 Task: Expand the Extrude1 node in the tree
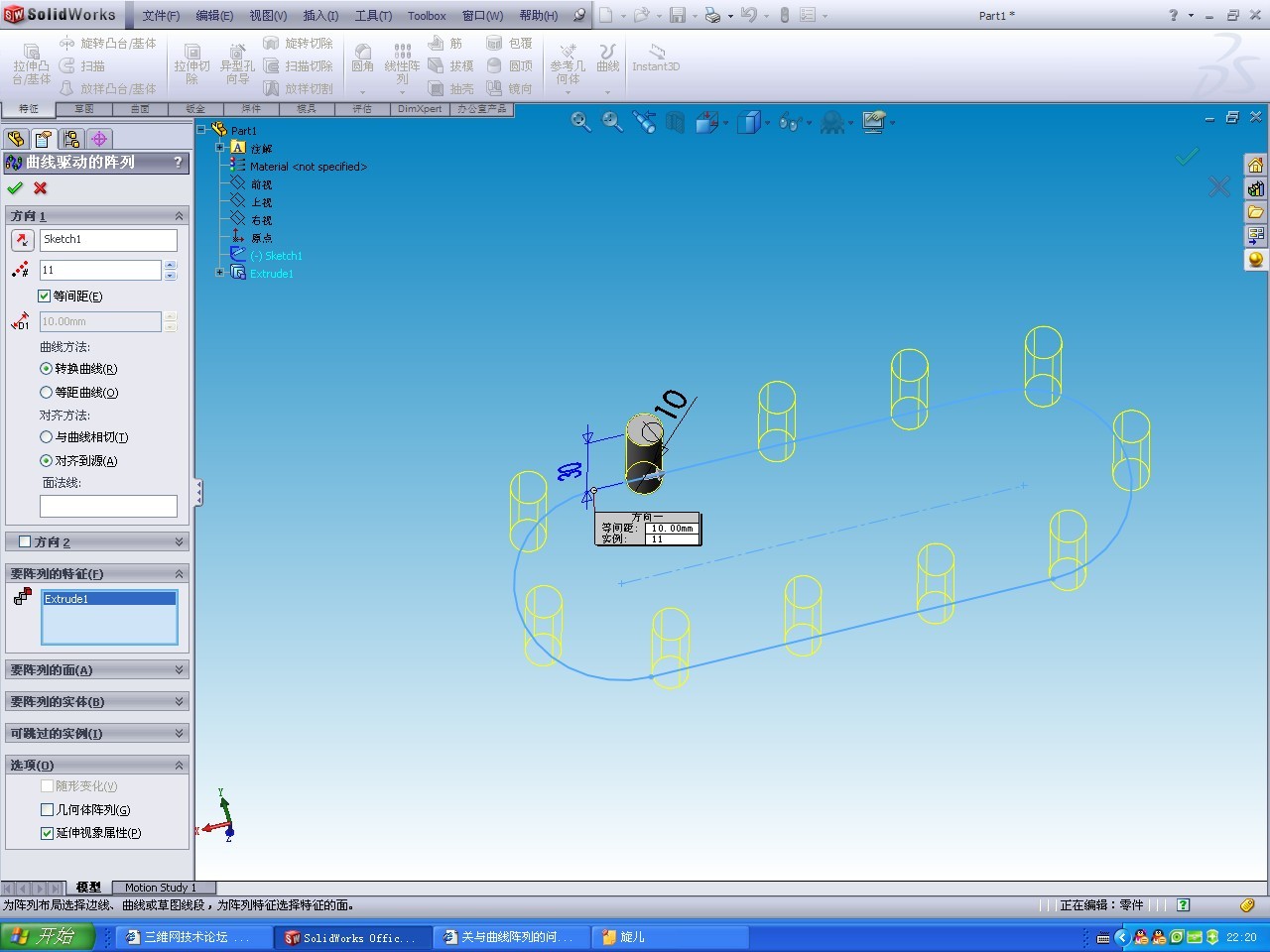220,273
